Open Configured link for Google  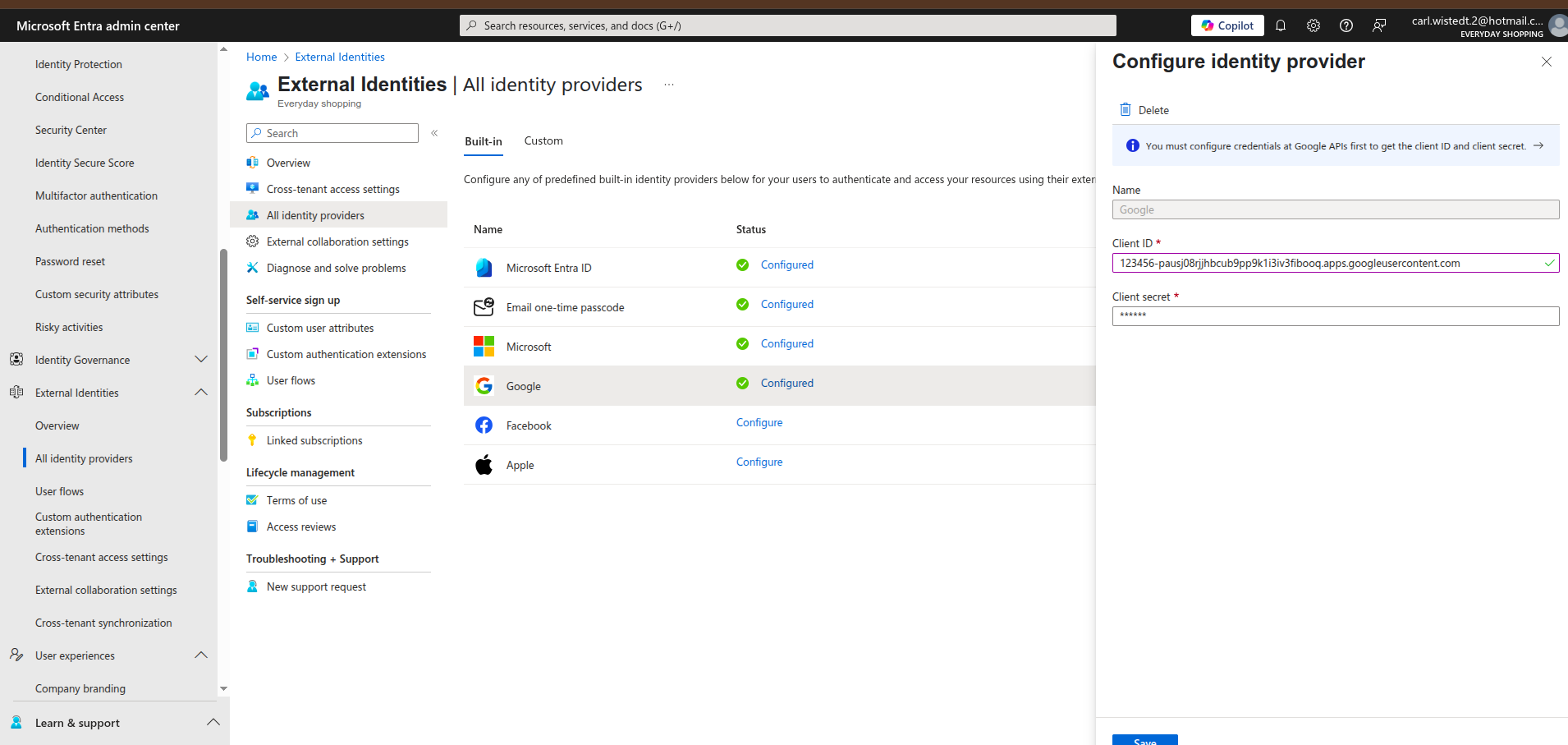[786, 383]
